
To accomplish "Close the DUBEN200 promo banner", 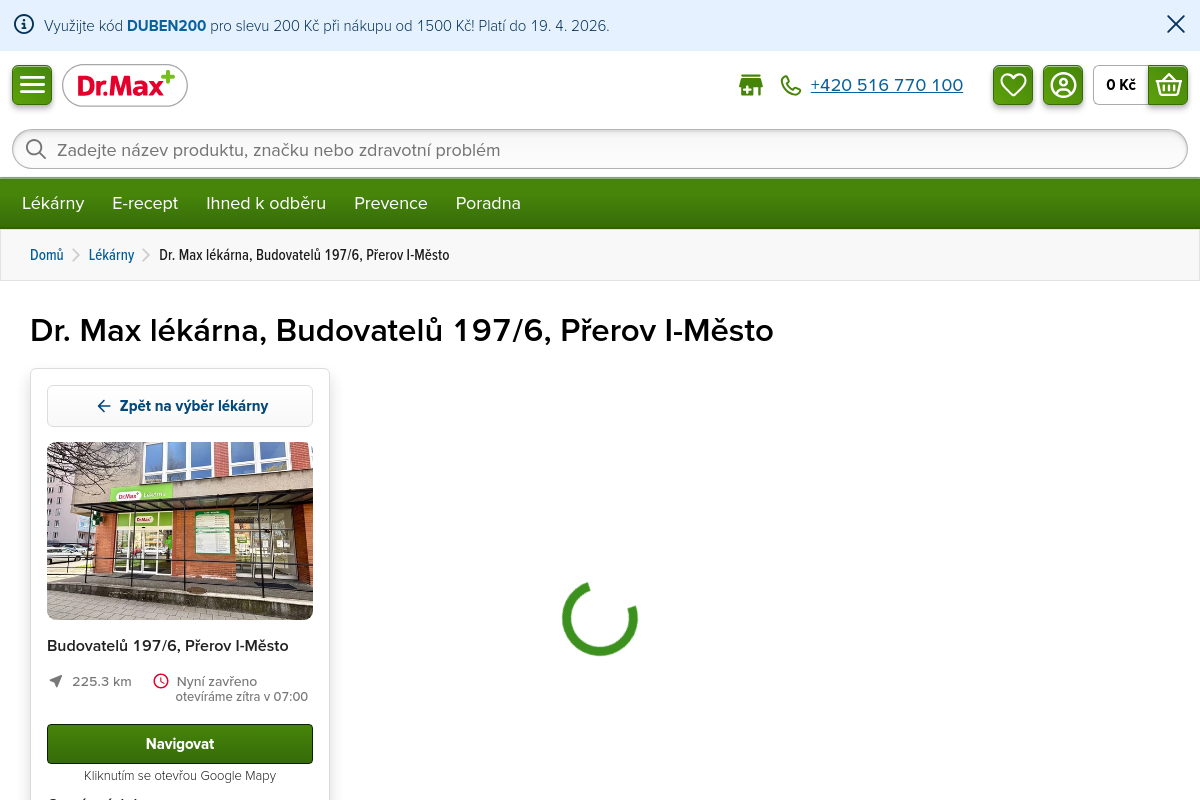I will 1176,25.
